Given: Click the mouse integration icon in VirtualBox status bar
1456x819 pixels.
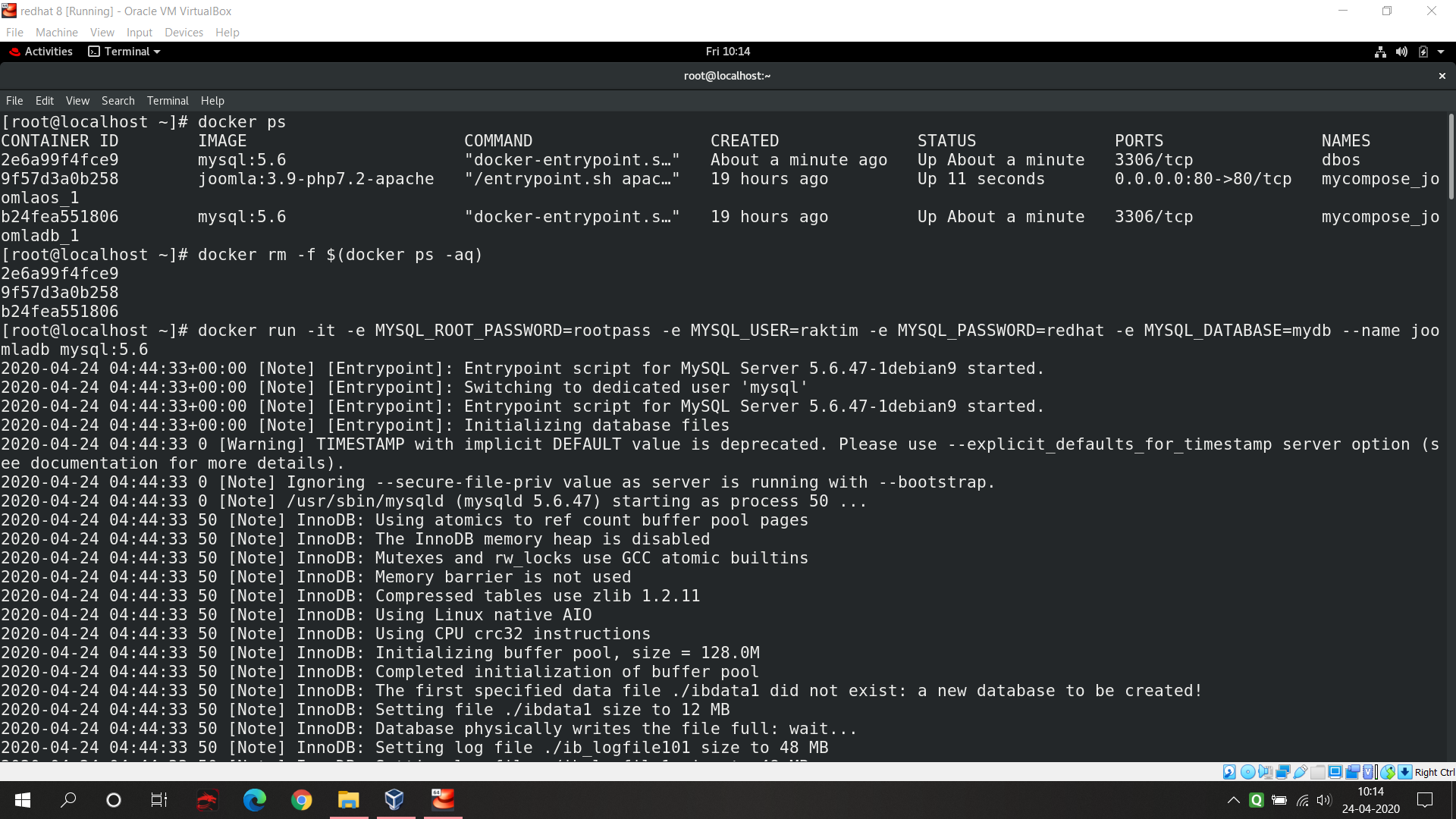Looking at the screenshot, I should click(x=1388, y=772).
